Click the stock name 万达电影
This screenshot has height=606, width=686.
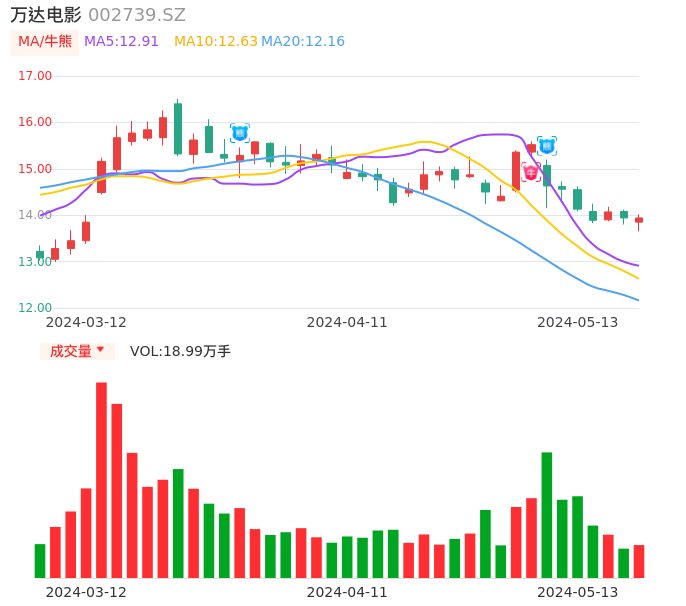(46, 15)
